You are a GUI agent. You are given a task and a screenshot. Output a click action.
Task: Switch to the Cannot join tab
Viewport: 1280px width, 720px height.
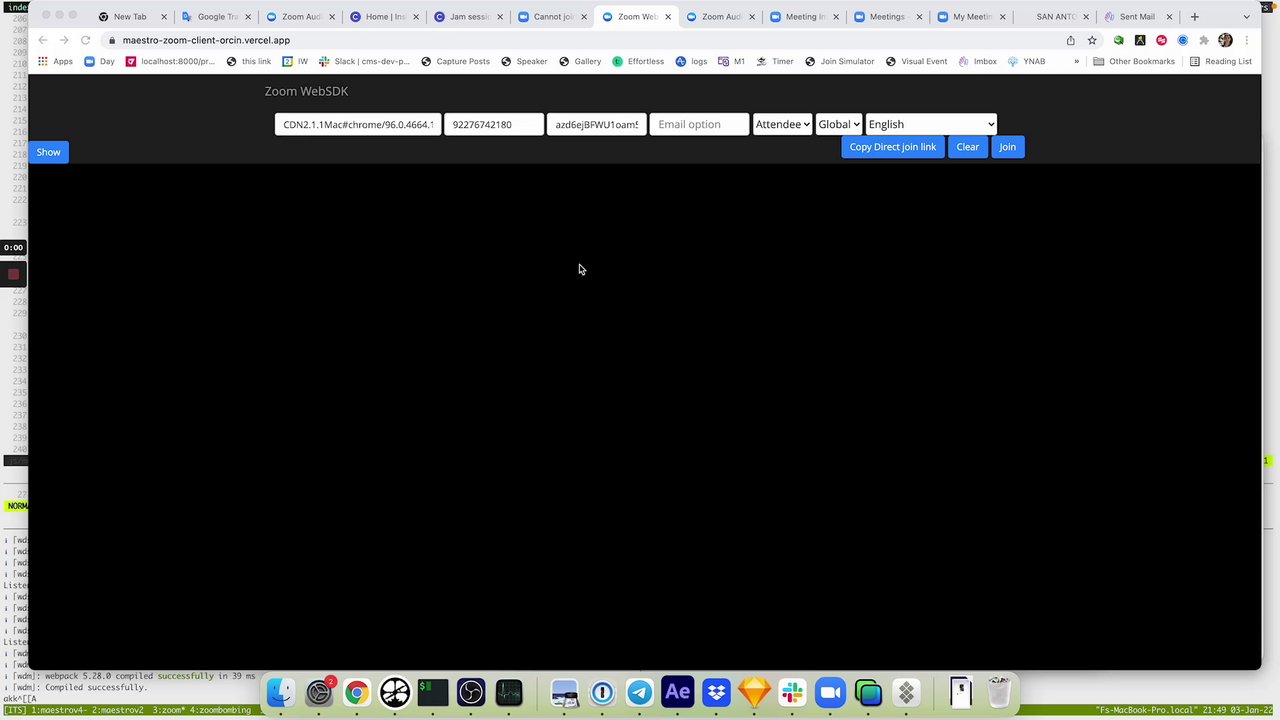coord(551,17)
